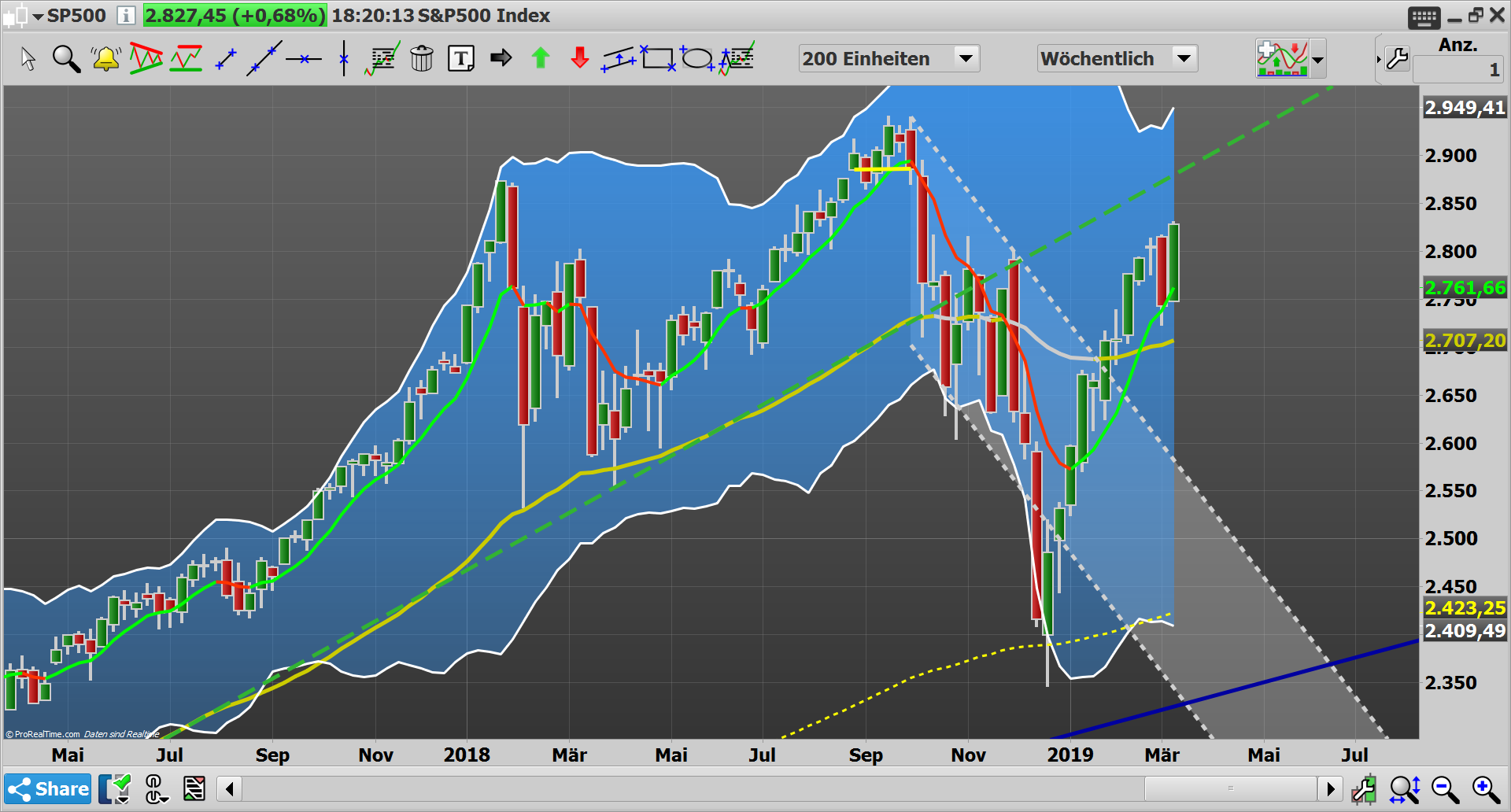The height and width of the screenshot is (812, 1511).
Task: Click the 2.600 price axis label
Action: [x=1451, y=444]
